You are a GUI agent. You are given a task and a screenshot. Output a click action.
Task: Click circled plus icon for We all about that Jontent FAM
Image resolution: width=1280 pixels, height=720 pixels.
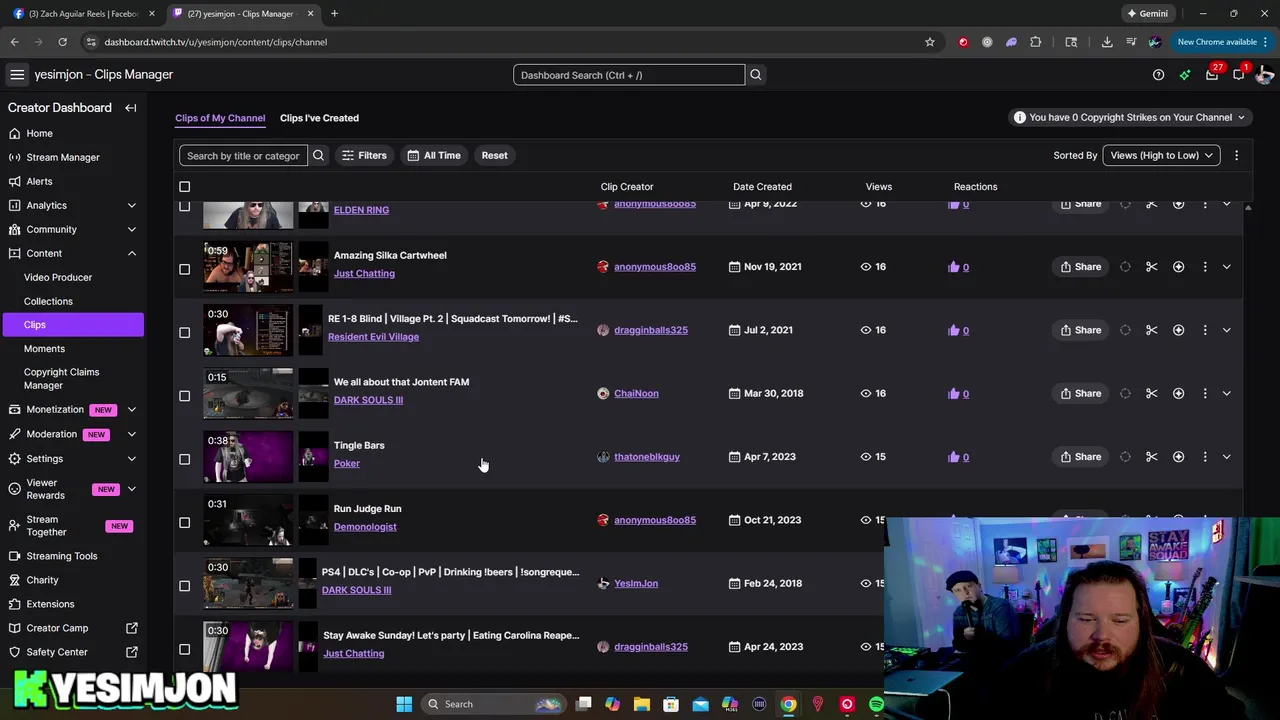coord(1178,394)
